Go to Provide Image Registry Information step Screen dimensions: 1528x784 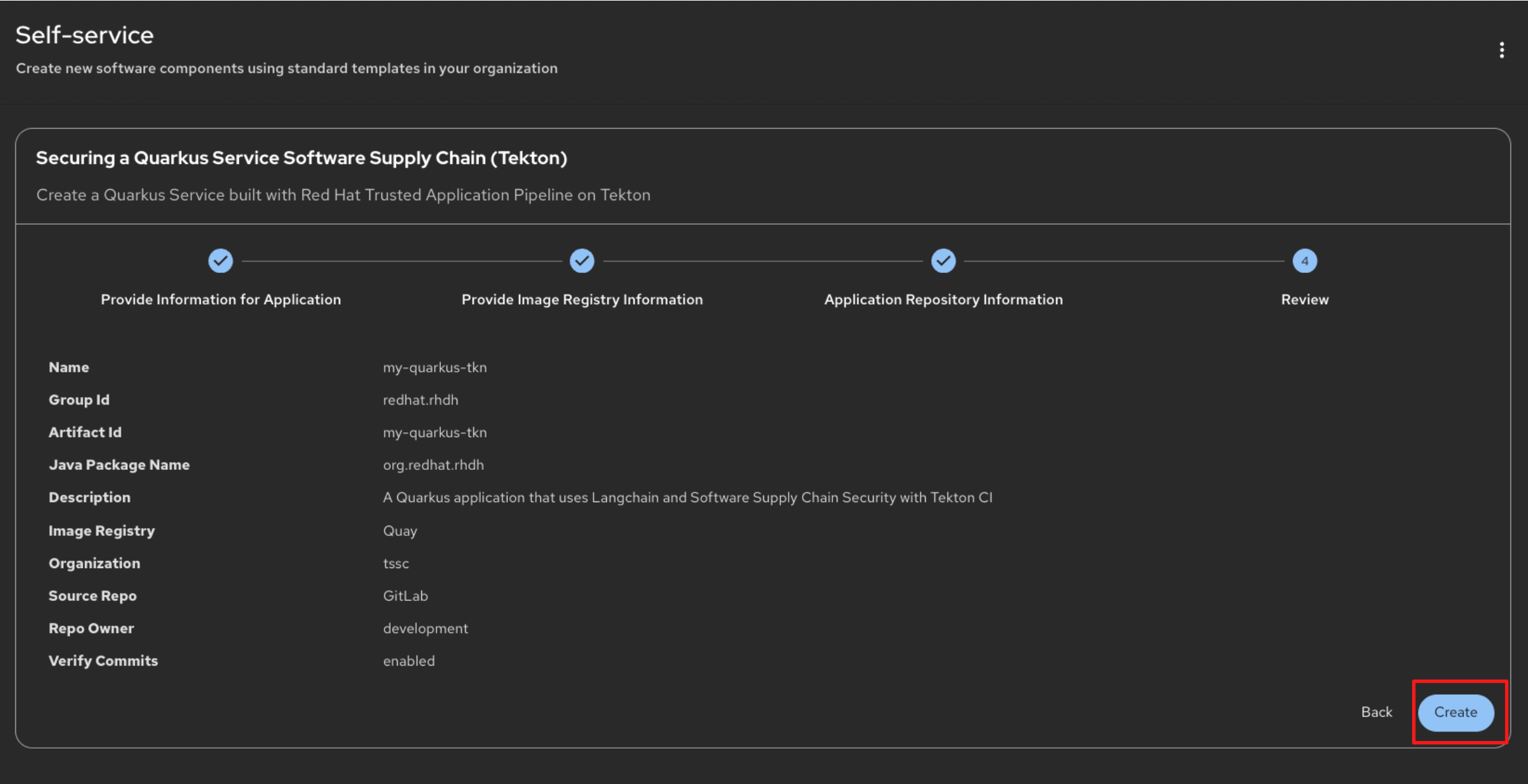click(582, 300)
